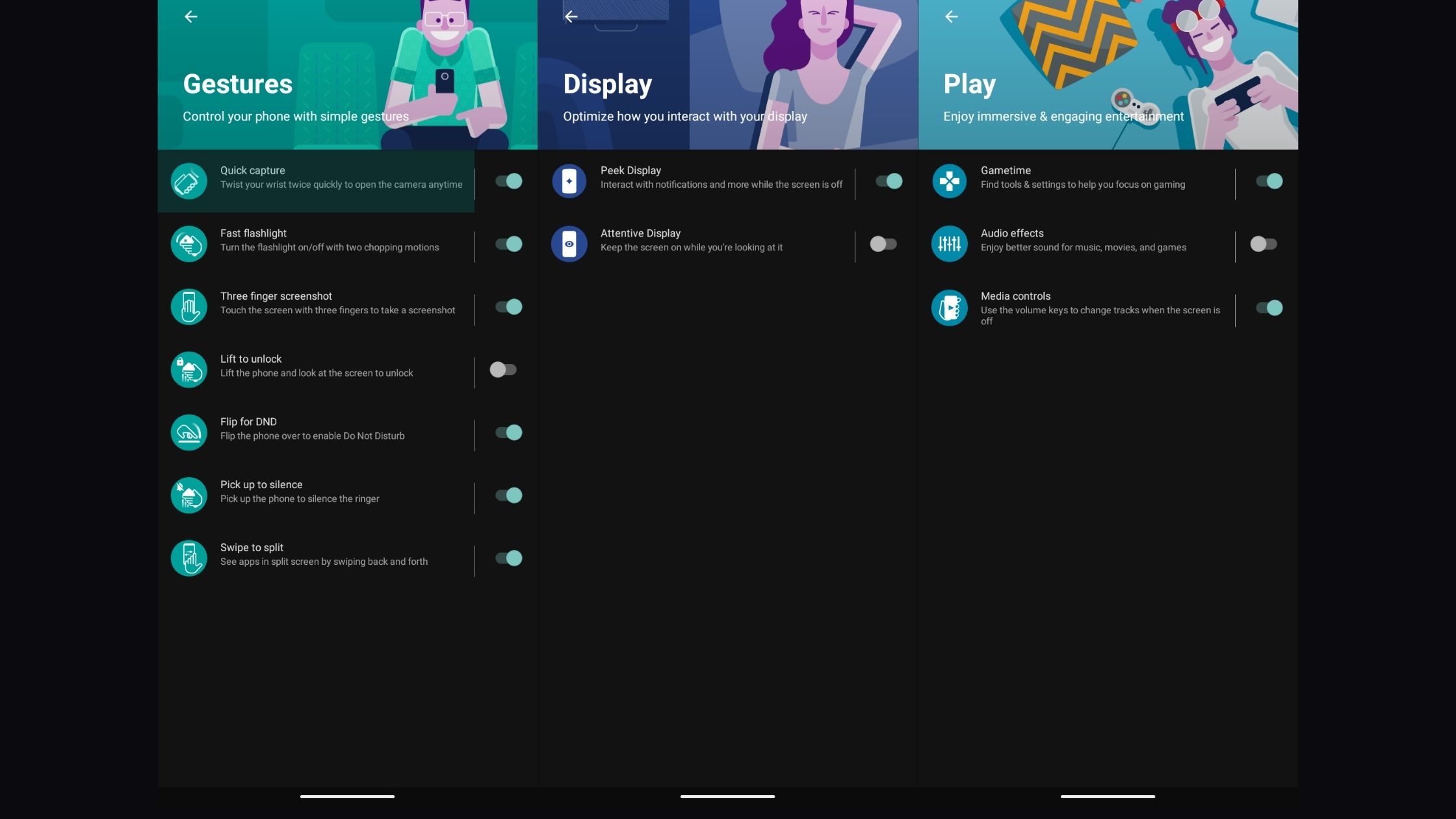
Task: Click the Gametime settings icon
Action: (x=948, y=180)
